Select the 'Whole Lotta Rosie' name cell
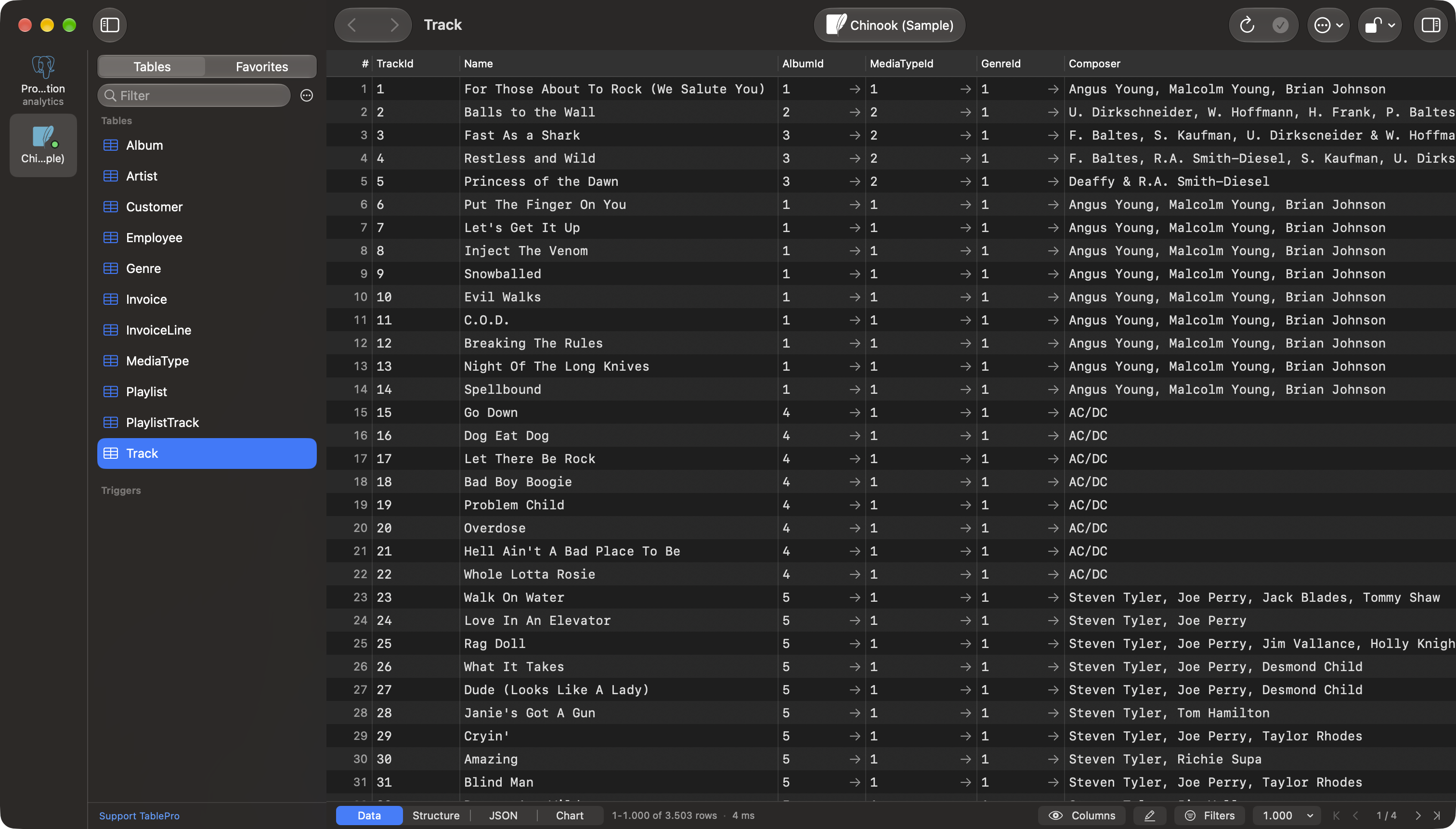1456x829 pixels. pos(618,574)
